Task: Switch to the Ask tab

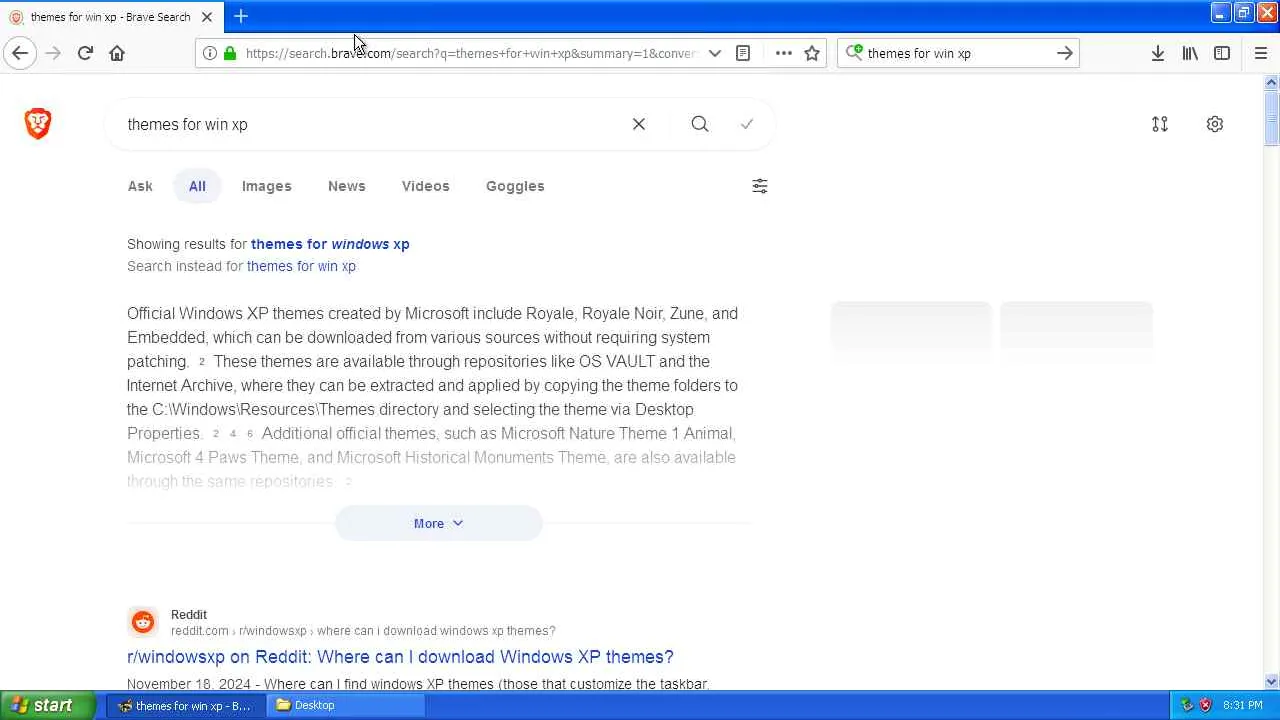Action: [x=140, y=186]
